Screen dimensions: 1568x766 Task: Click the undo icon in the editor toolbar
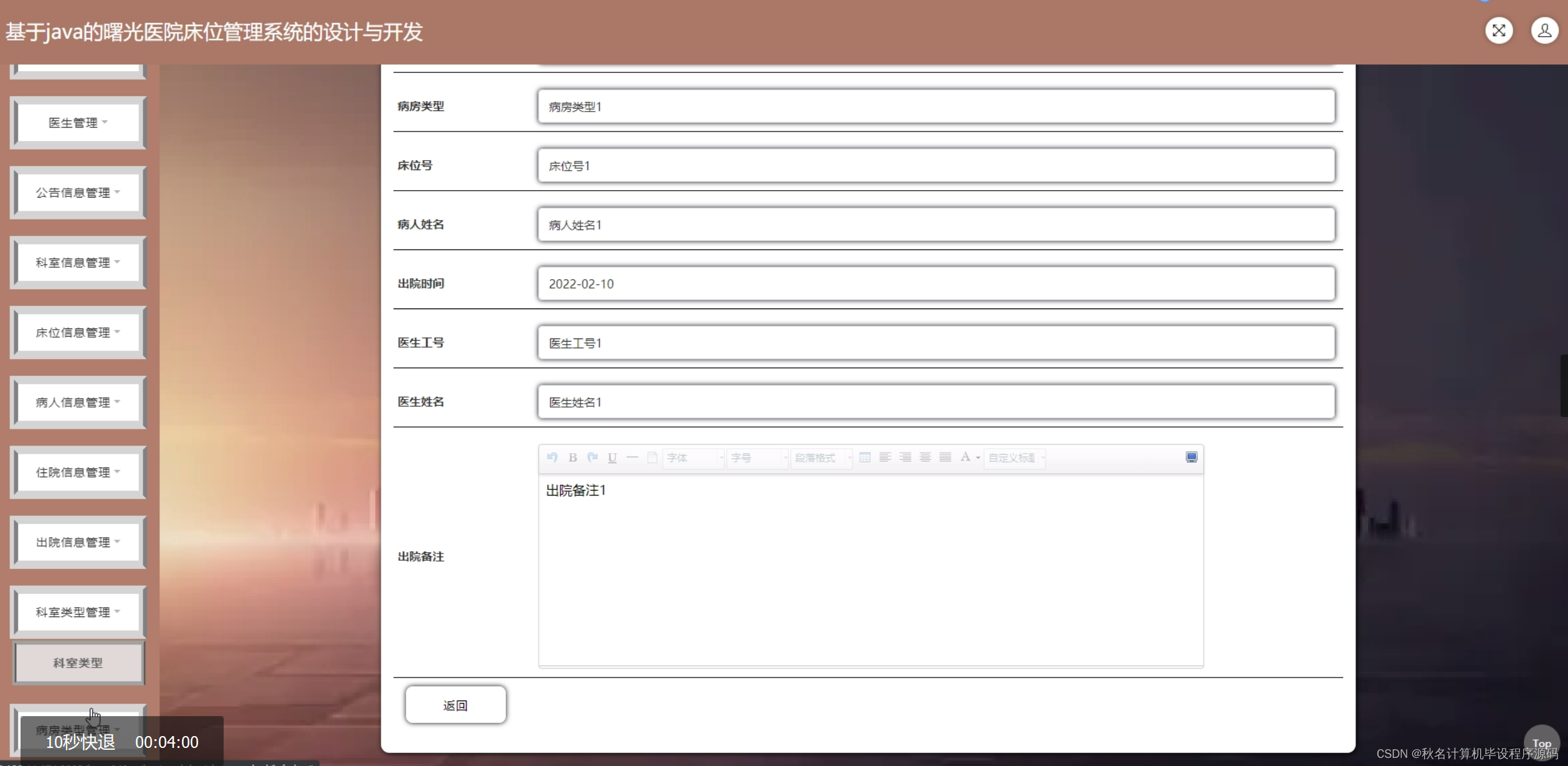click(552, 457)
